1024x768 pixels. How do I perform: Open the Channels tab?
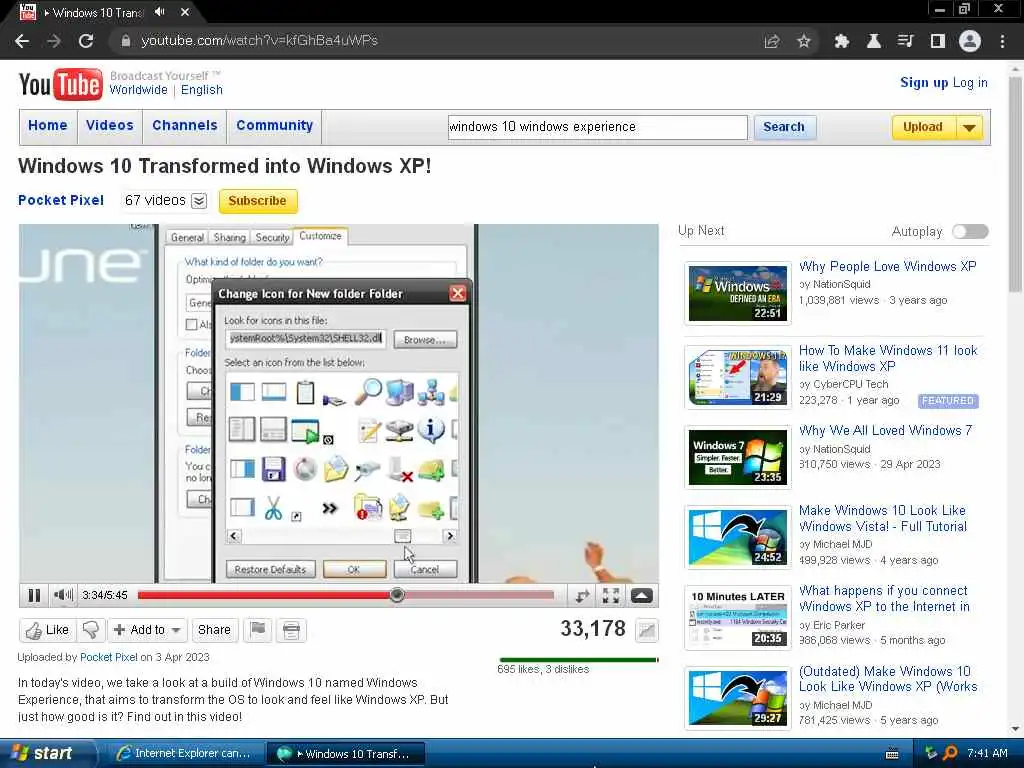[185, 125]
